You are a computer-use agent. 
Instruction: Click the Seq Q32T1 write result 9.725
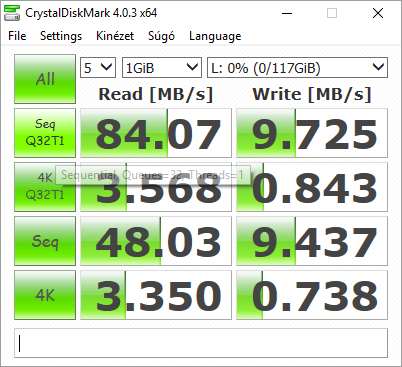click(x=312, y=133)
